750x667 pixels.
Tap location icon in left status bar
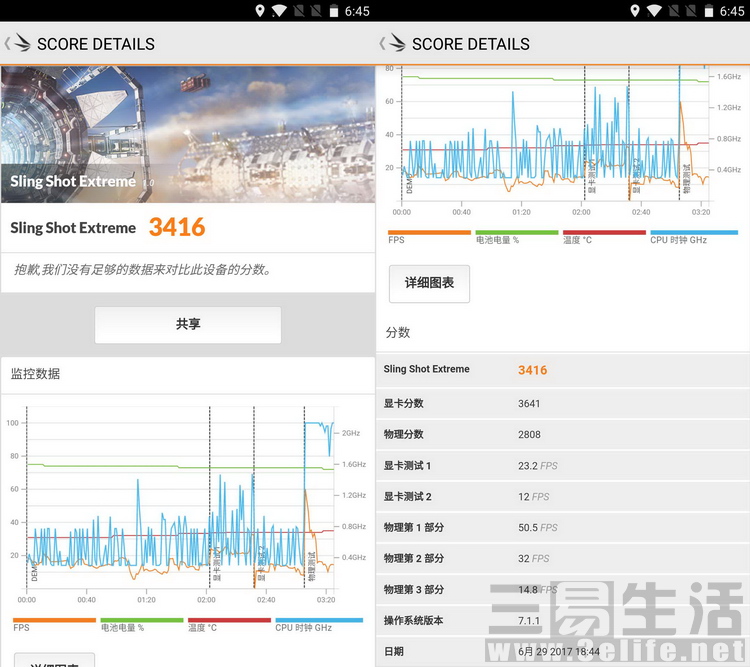pos(260,11)
